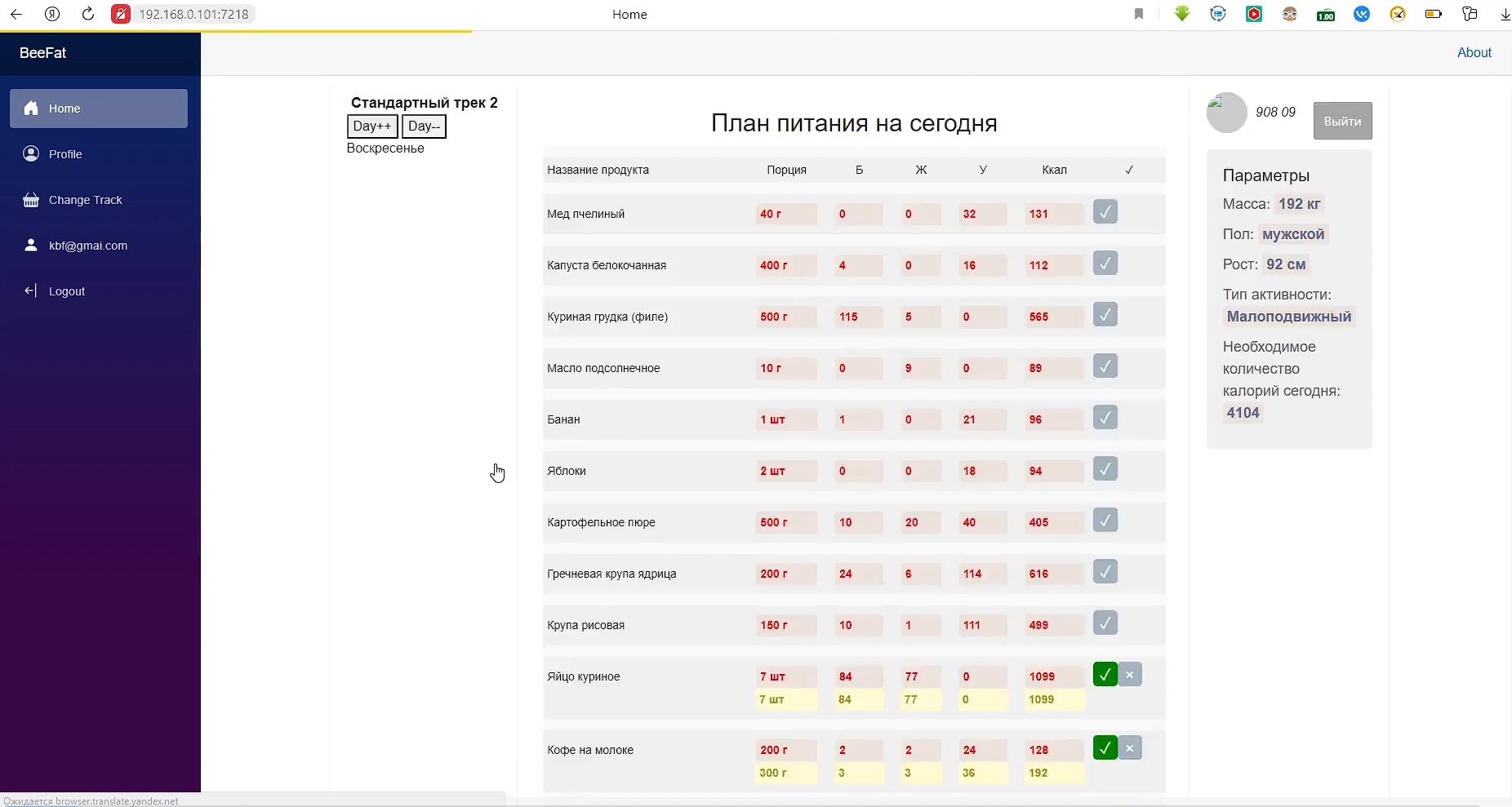The height and width of the screenshot is (807, 1512).
Task: Click the Logout arrow icon
Action: pyautogui.click(x=31, y=290)
